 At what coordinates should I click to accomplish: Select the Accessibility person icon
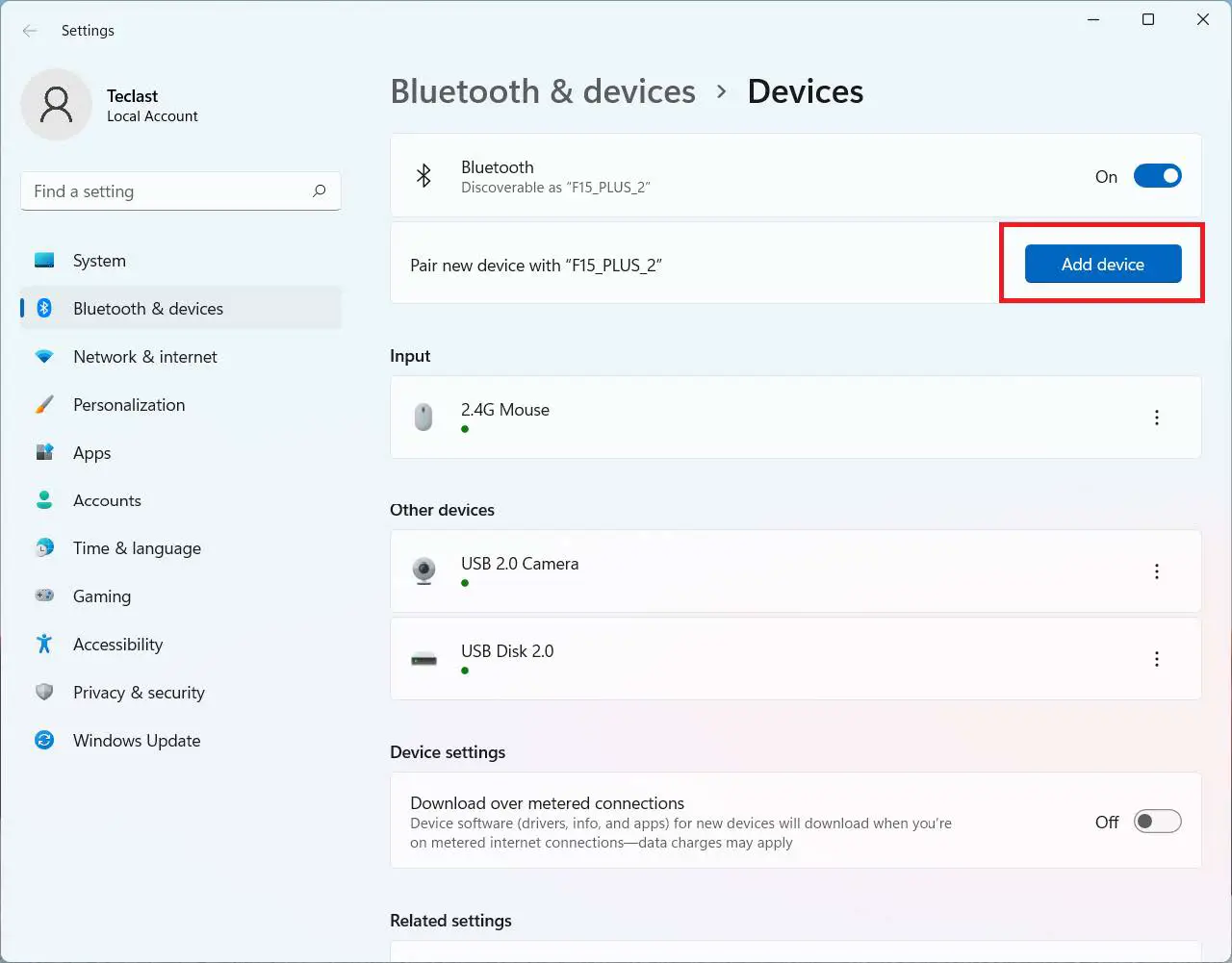[x=44, y=645]
